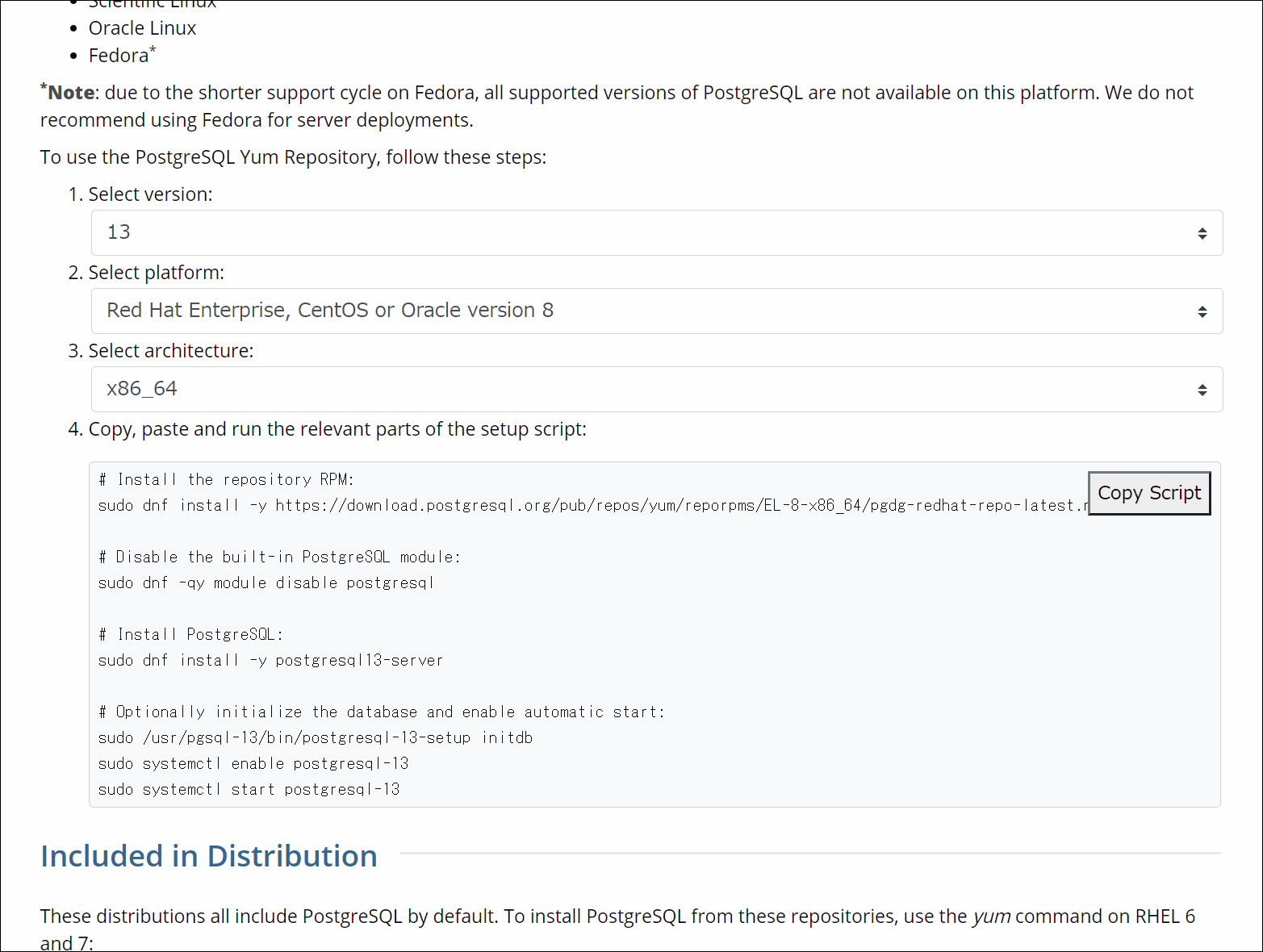
Task: Click the postgresql-13-setup initdb command line
Action: pyautogui.click(x=316, y=737)
